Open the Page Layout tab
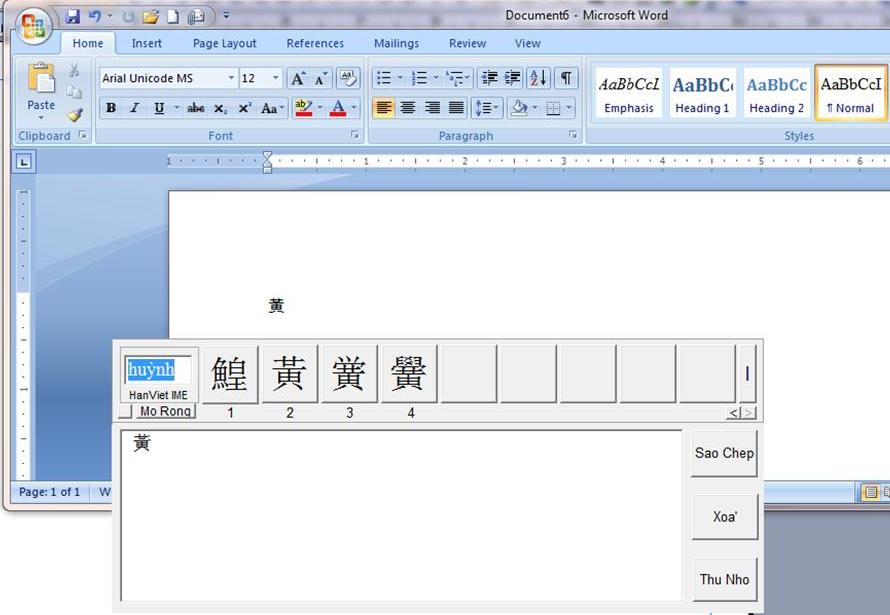 [x=224, y=43]
